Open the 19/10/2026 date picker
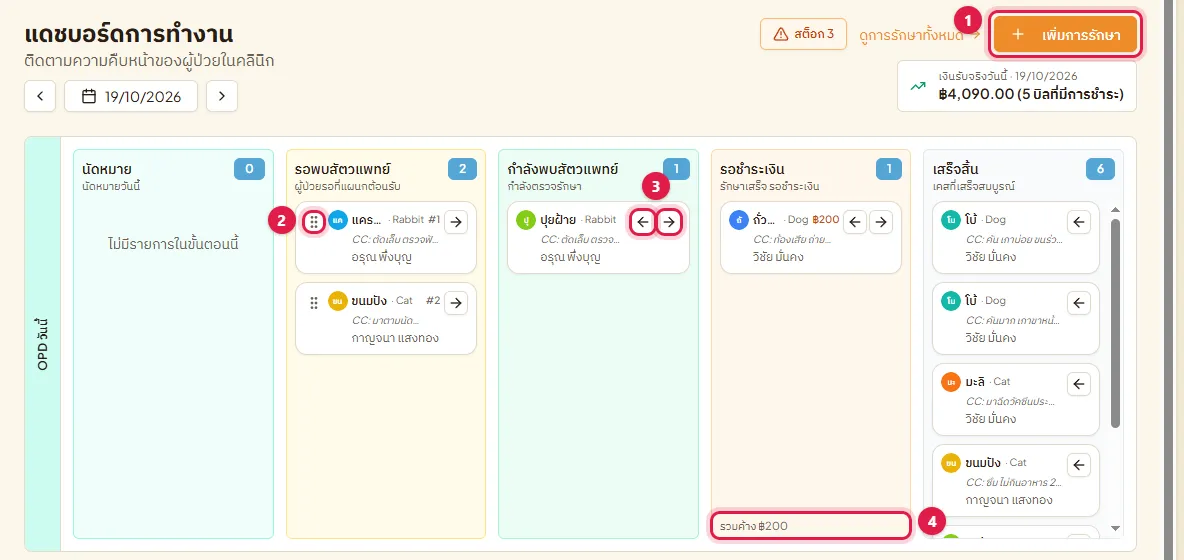 point(131,96)
